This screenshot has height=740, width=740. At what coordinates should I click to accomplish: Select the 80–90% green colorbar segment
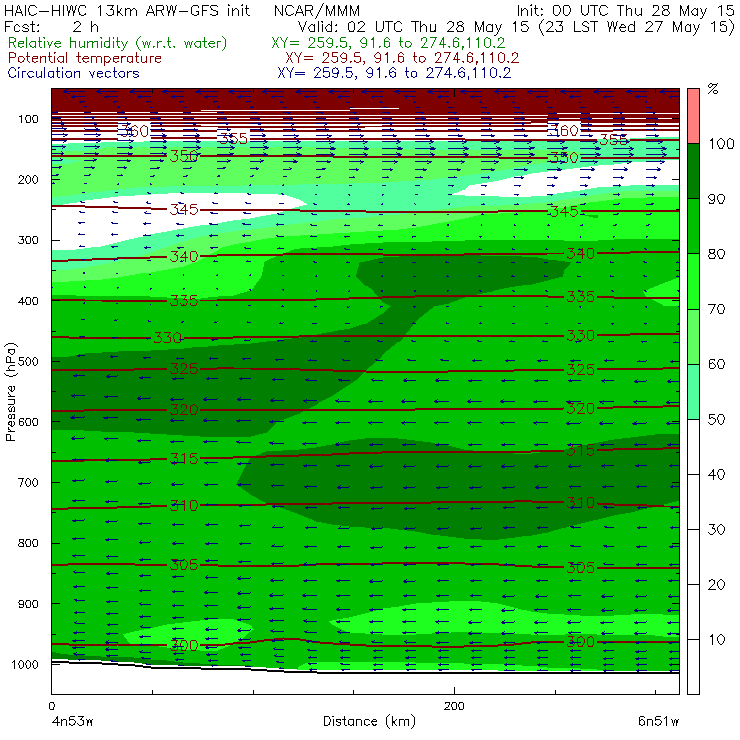693,226
